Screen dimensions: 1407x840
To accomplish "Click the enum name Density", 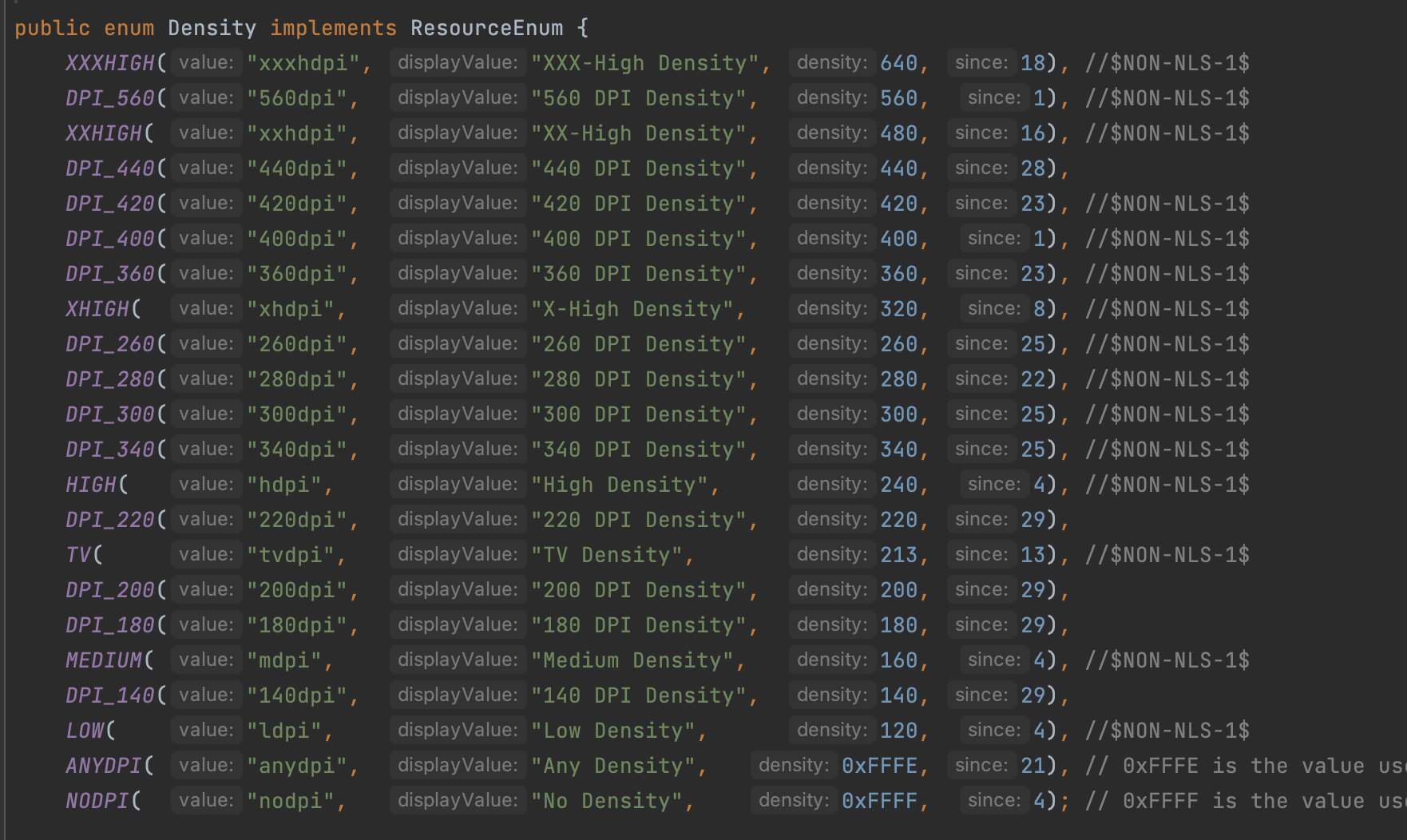I will tap(212, 28).
